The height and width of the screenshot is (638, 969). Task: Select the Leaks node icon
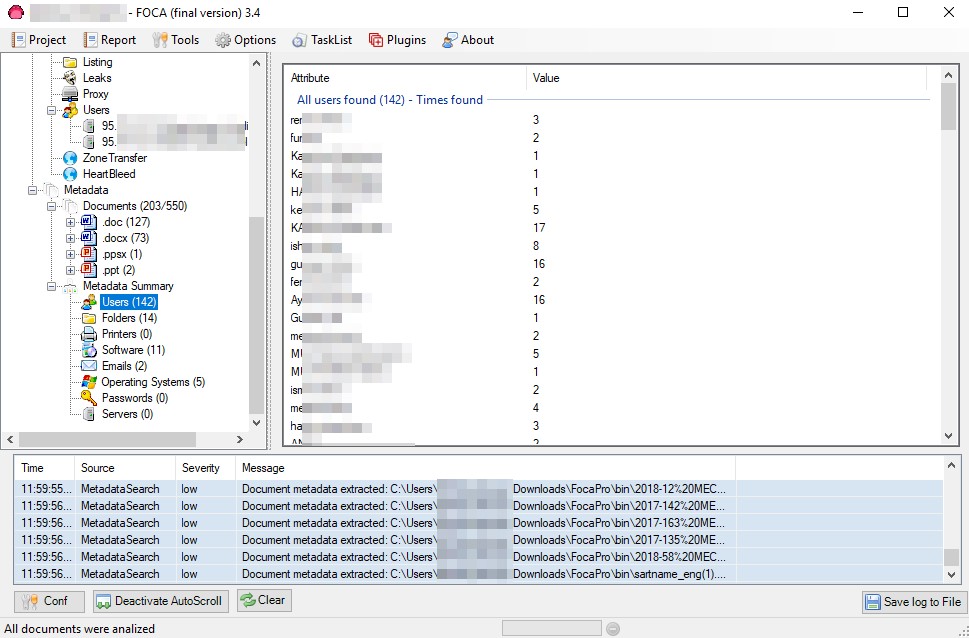pos(70,78)
